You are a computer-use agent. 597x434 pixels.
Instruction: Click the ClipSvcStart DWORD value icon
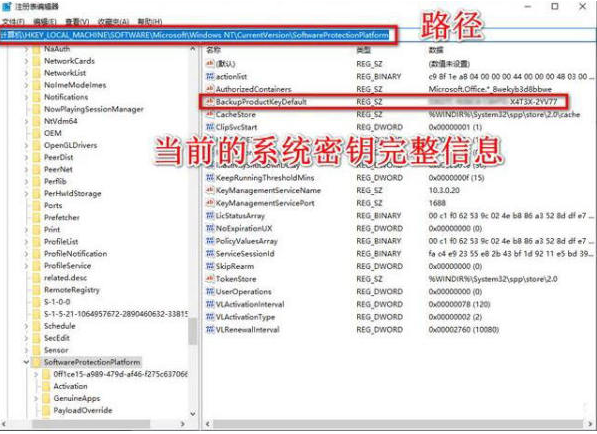[210, 127]
